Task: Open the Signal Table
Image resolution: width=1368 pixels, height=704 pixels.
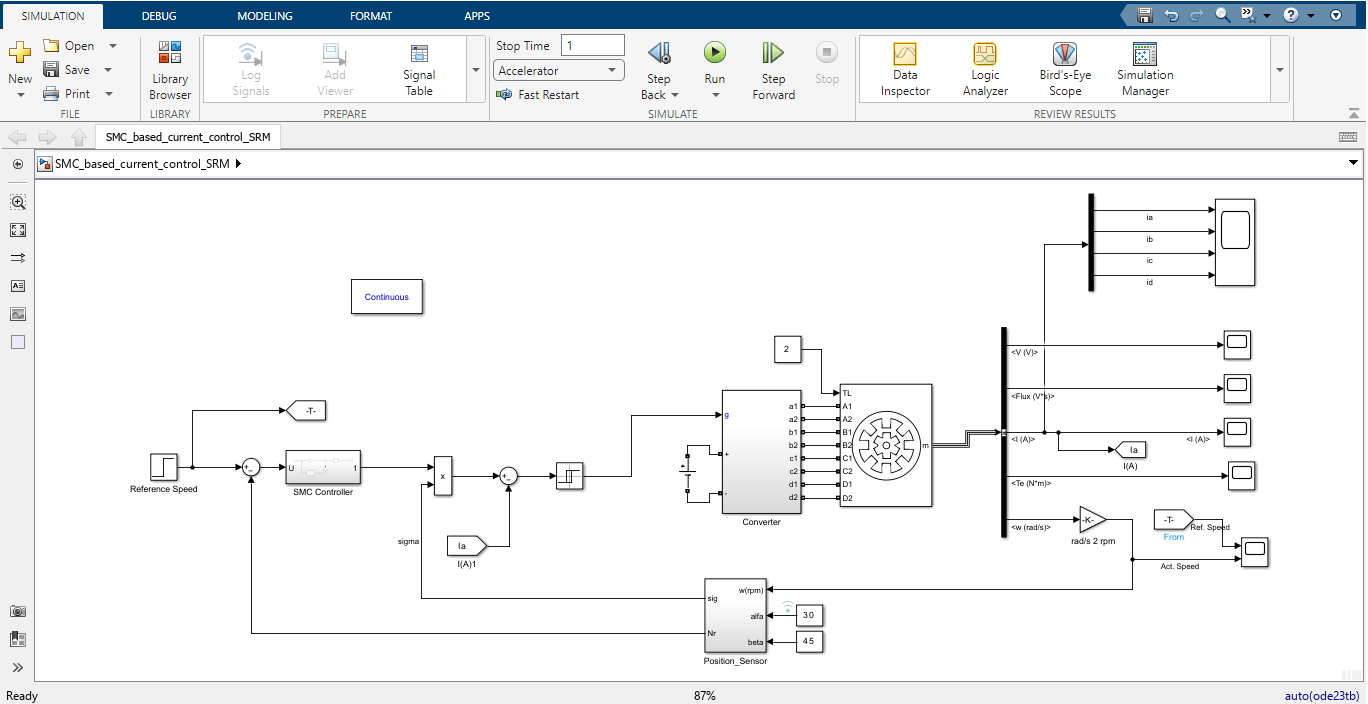Action: point(418,69)
